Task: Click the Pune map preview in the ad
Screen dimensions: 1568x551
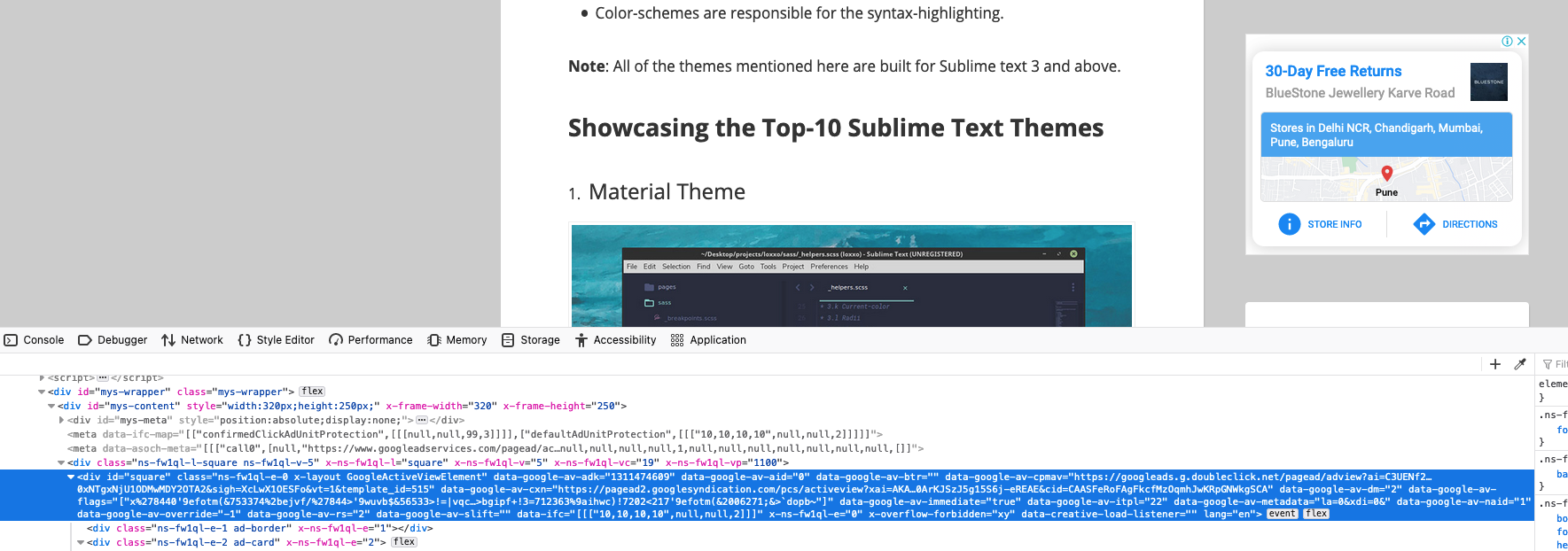Action: click(1386, 180)
